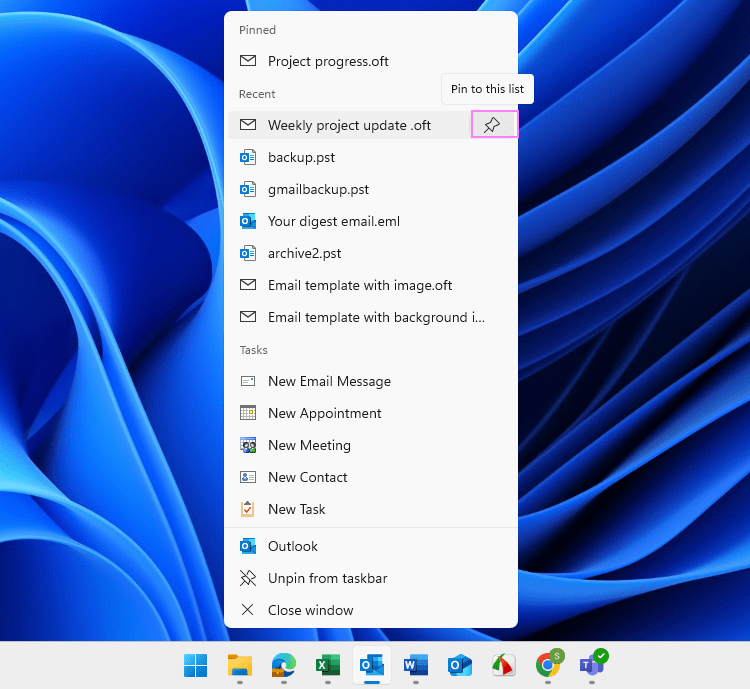The image size is (750, 689).
Task: Open Email template with image.oft
Action: coord(371,286)
